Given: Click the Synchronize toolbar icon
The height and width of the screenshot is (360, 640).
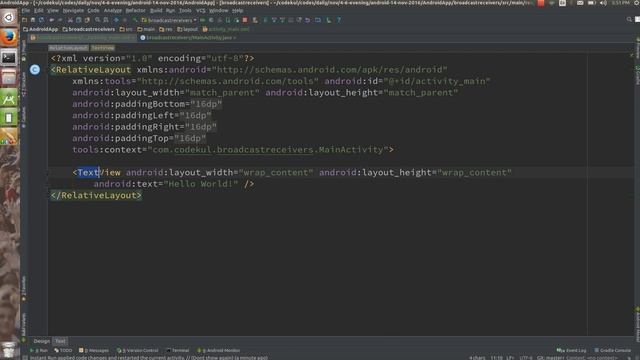Looking at the screenshot, I should click(x=42, y=20).
